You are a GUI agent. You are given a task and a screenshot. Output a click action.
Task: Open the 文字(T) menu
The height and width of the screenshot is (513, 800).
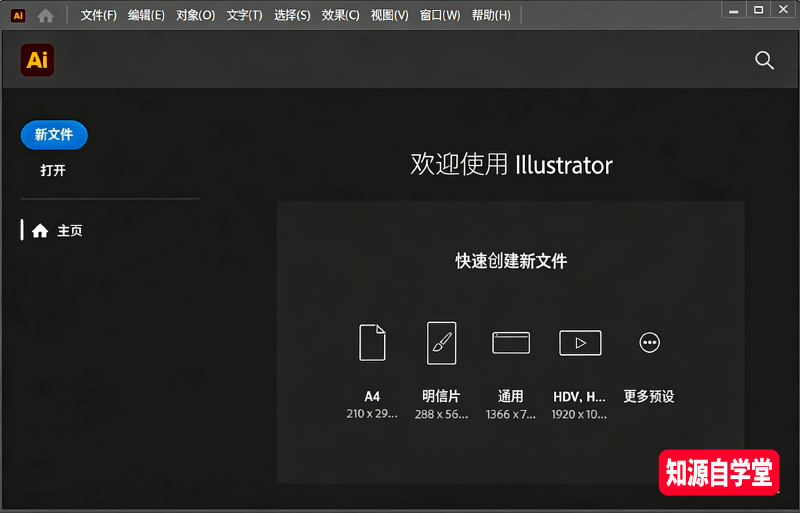[244, 15]
